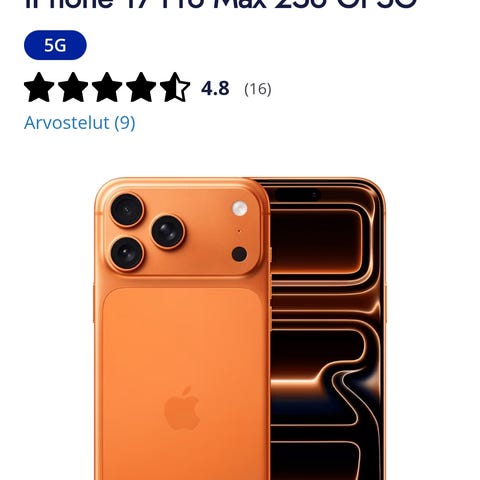The width and height of the screenshot is (480, 480).
Task: Click the tiny microphone dot on the camera plateau
Action: click(239, 230)
